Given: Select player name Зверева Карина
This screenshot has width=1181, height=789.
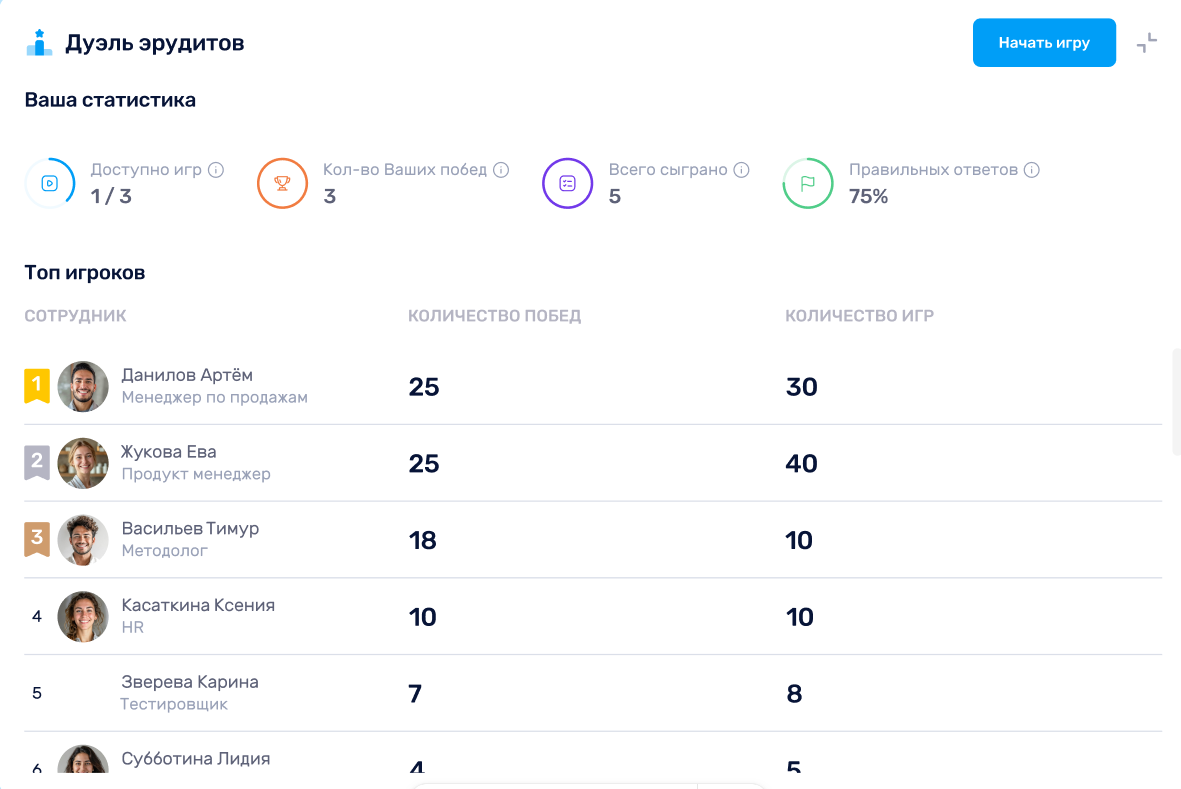Looking at the screenshot, I should pos(190,682).
